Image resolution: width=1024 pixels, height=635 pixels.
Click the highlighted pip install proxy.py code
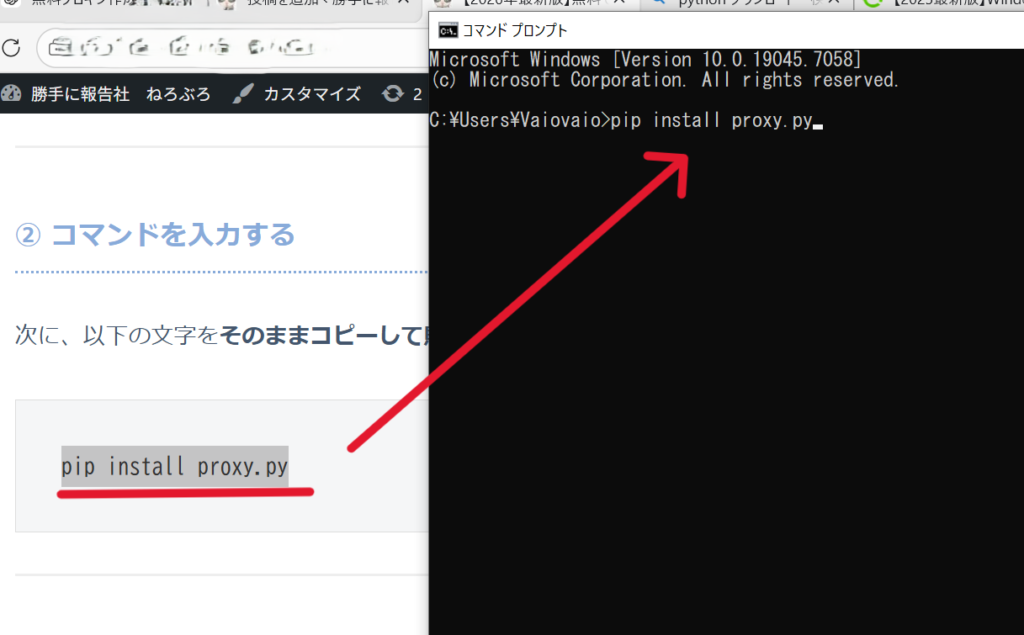coord(174,466)
